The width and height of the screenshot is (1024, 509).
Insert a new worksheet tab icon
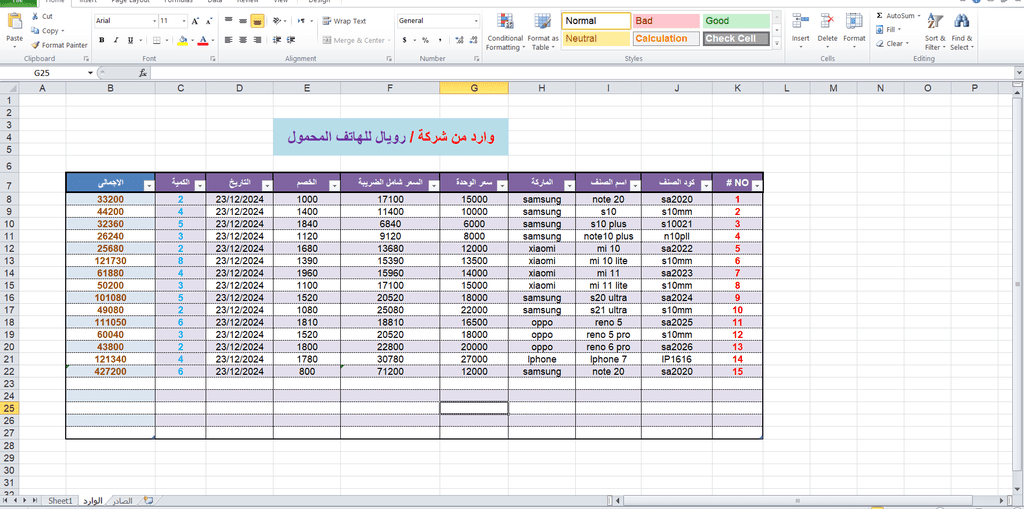[x=148, y=501]
